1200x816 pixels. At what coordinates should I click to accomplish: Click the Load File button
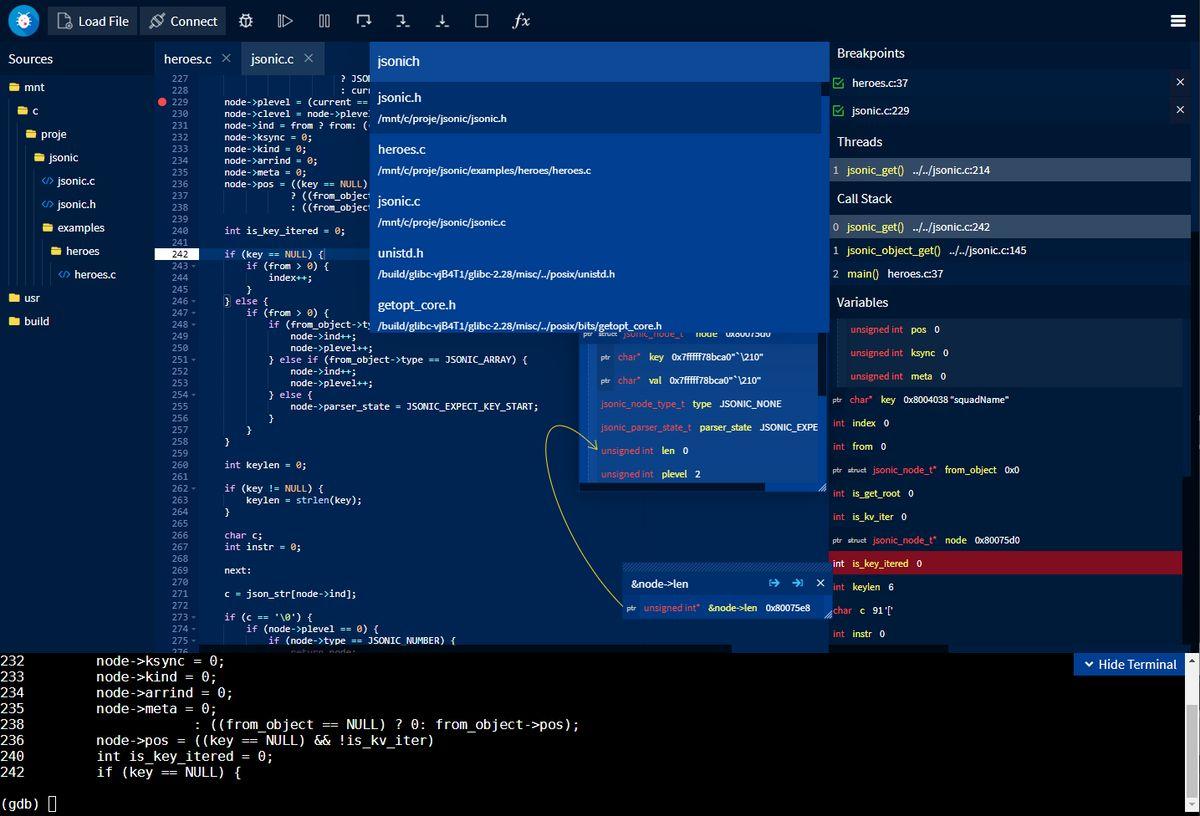tap(91, 21)
